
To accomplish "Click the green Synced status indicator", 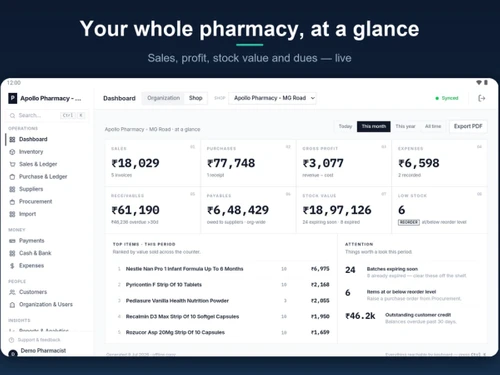I will [x=447, y=98].
